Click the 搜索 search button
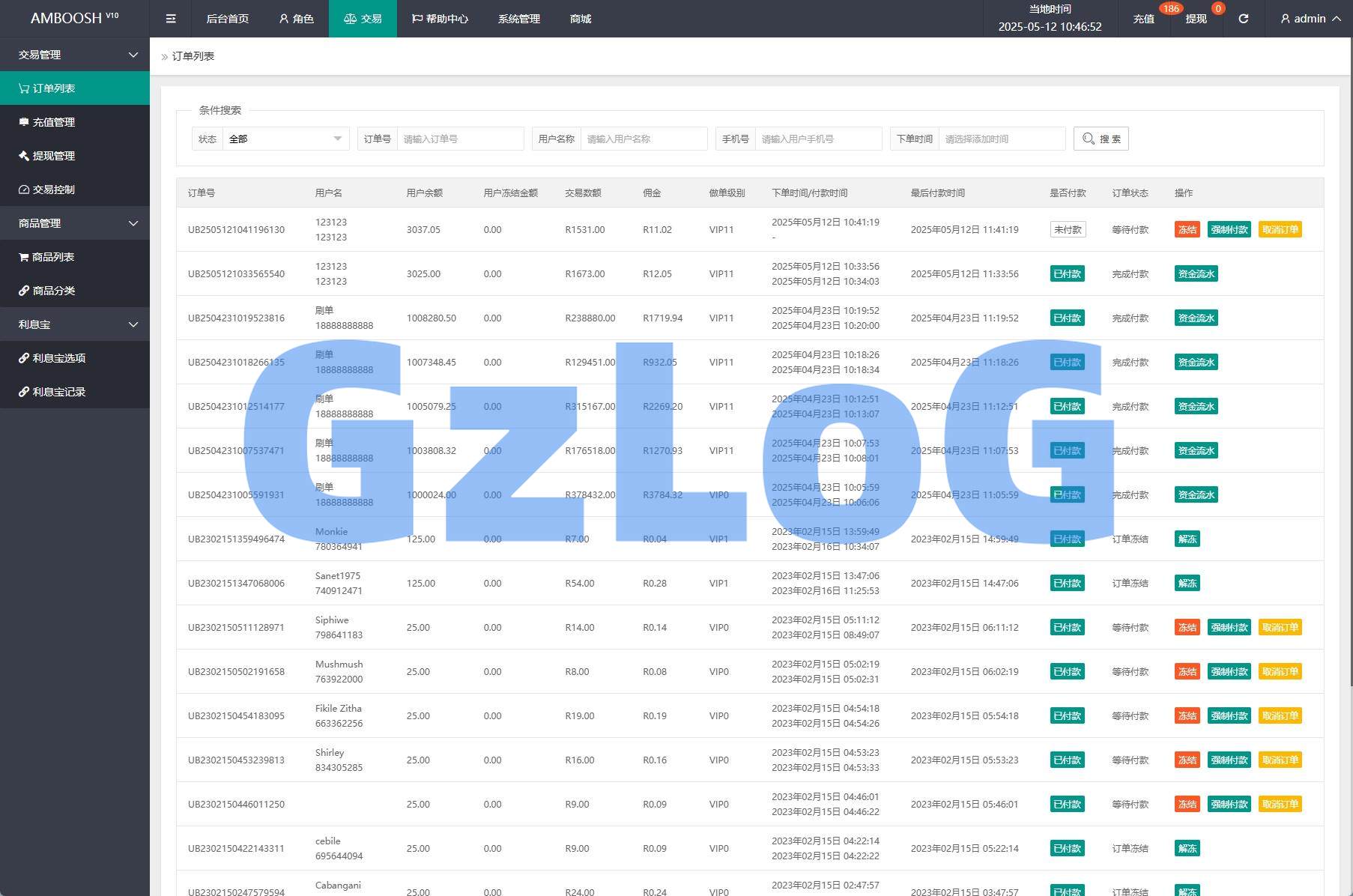The height and width of the screenshot is (896, 1353). point(1101,139)
